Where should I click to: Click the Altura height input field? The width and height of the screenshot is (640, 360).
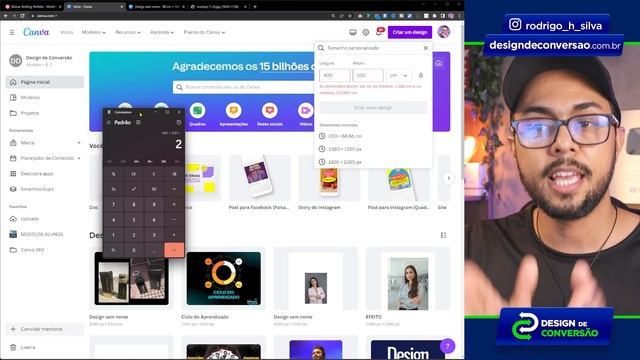pyautogui.click(x=368, y=76)
